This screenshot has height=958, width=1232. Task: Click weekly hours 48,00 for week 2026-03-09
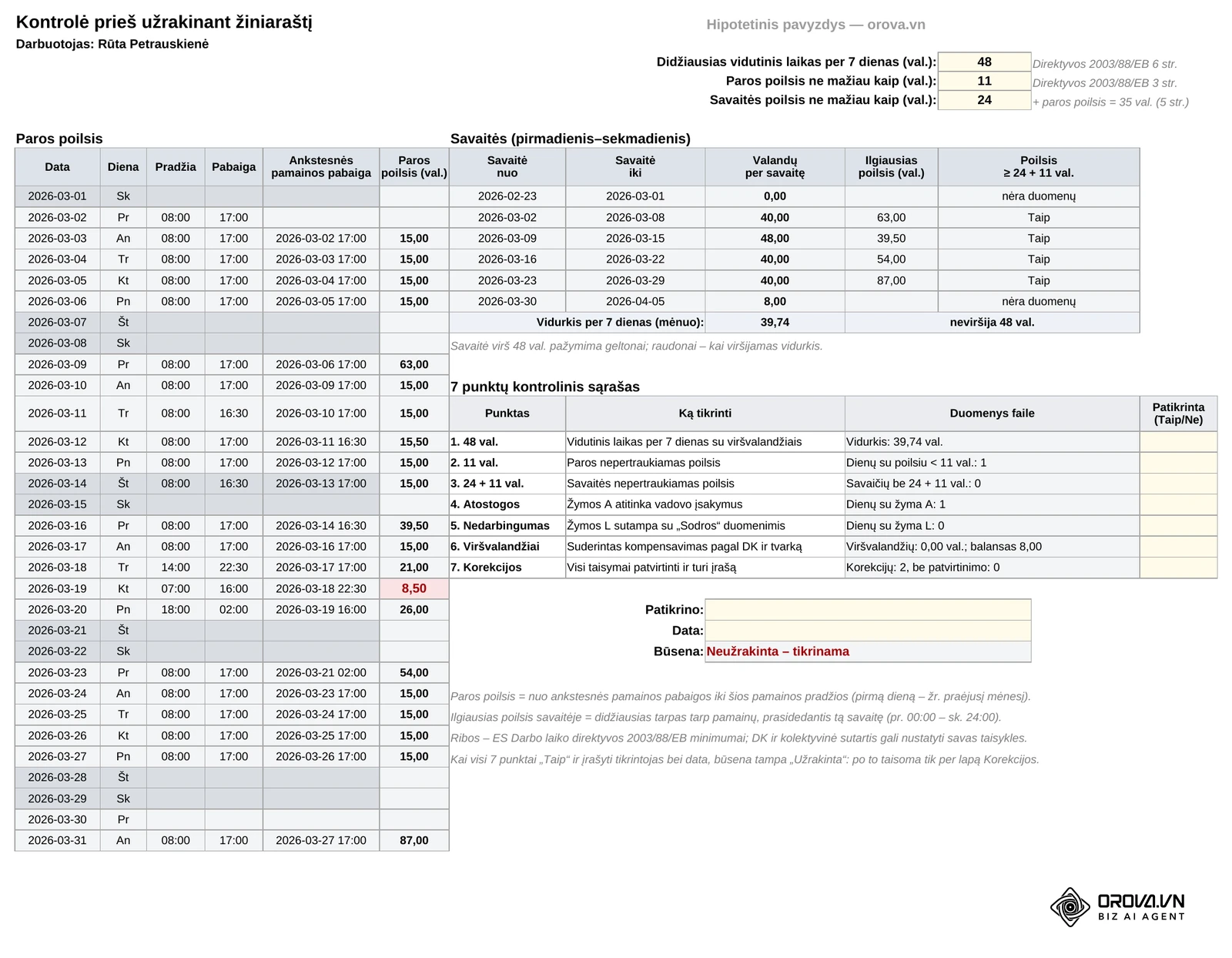775,239
